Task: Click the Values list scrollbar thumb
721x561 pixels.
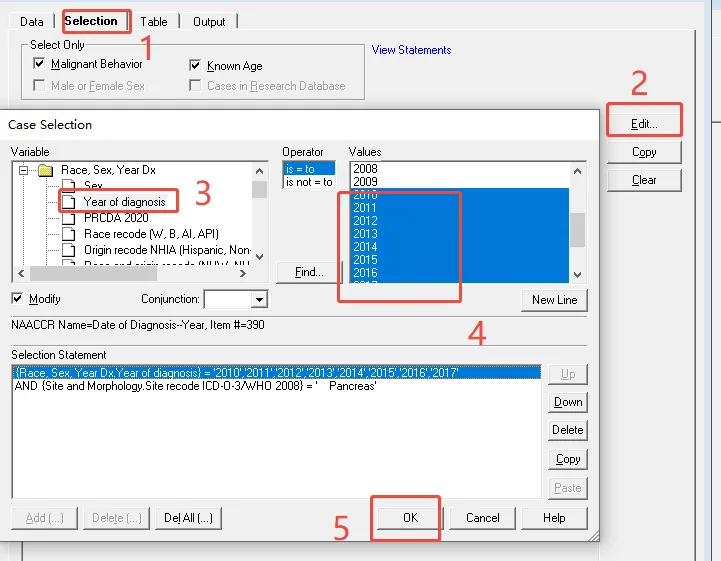Action: pos(578,230)
